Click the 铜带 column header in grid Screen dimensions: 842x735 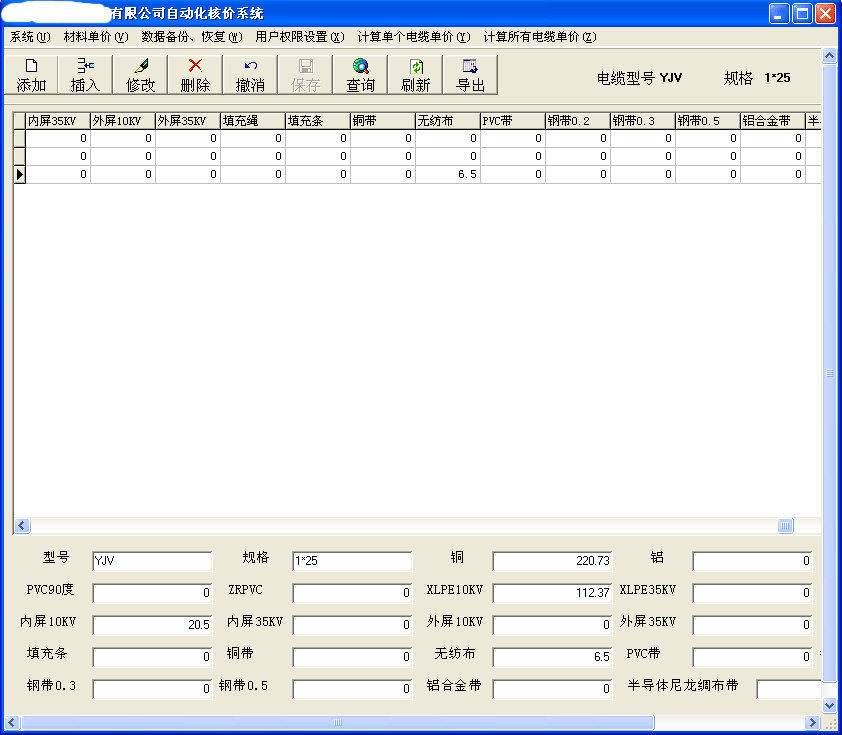382,121
